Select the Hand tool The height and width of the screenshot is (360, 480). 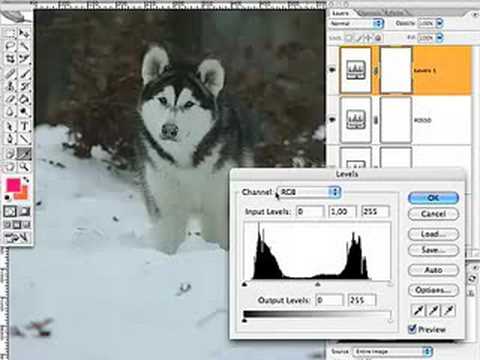click(10, 166)
